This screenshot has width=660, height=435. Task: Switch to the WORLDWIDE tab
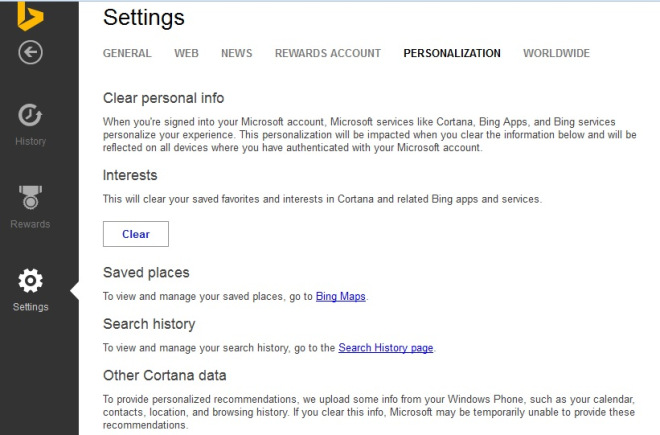point(556,53)
